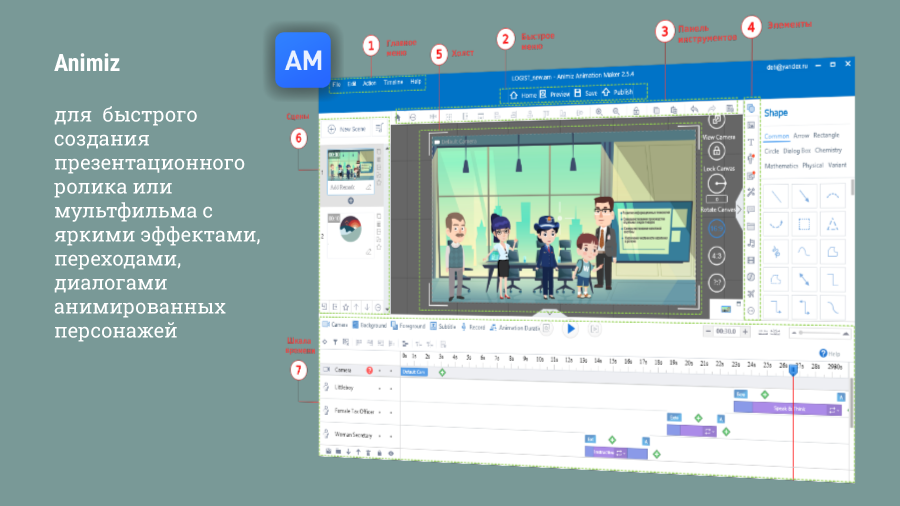Open the Text tool in sidebar
This screenshot has height=506, width=900.
click(751, 142)
